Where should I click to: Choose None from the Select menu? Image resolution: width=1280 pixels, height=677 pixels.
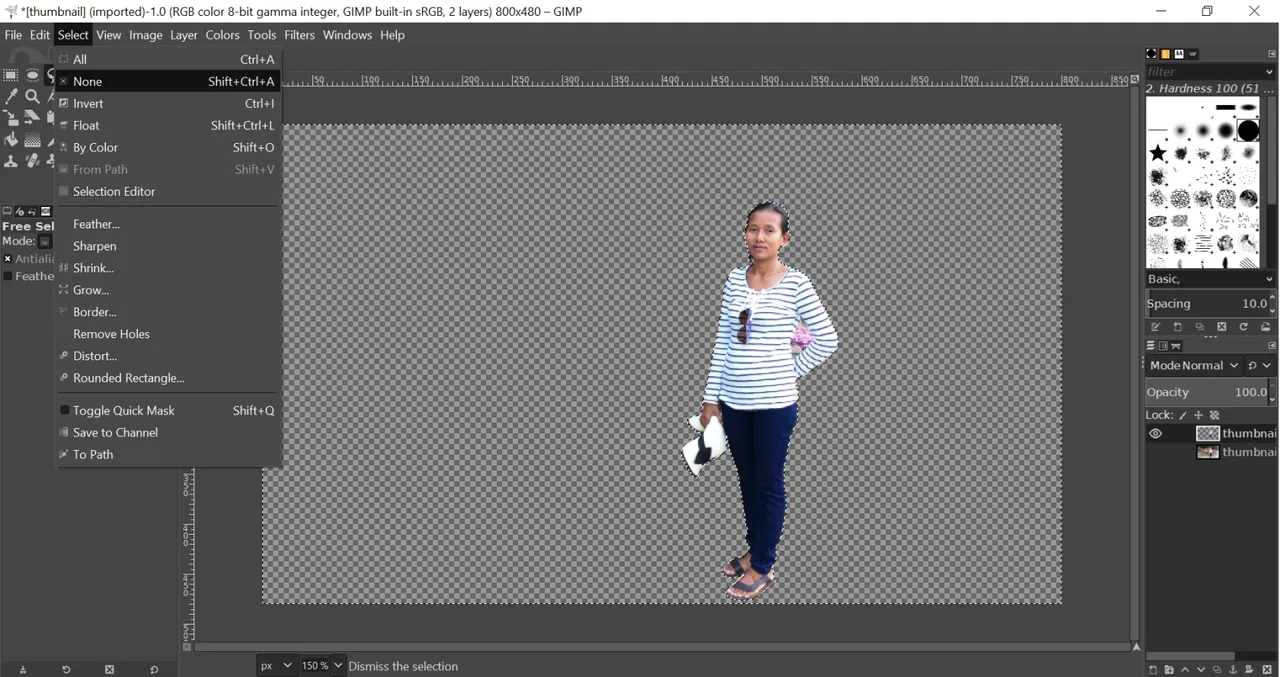[x=168, y=81]
